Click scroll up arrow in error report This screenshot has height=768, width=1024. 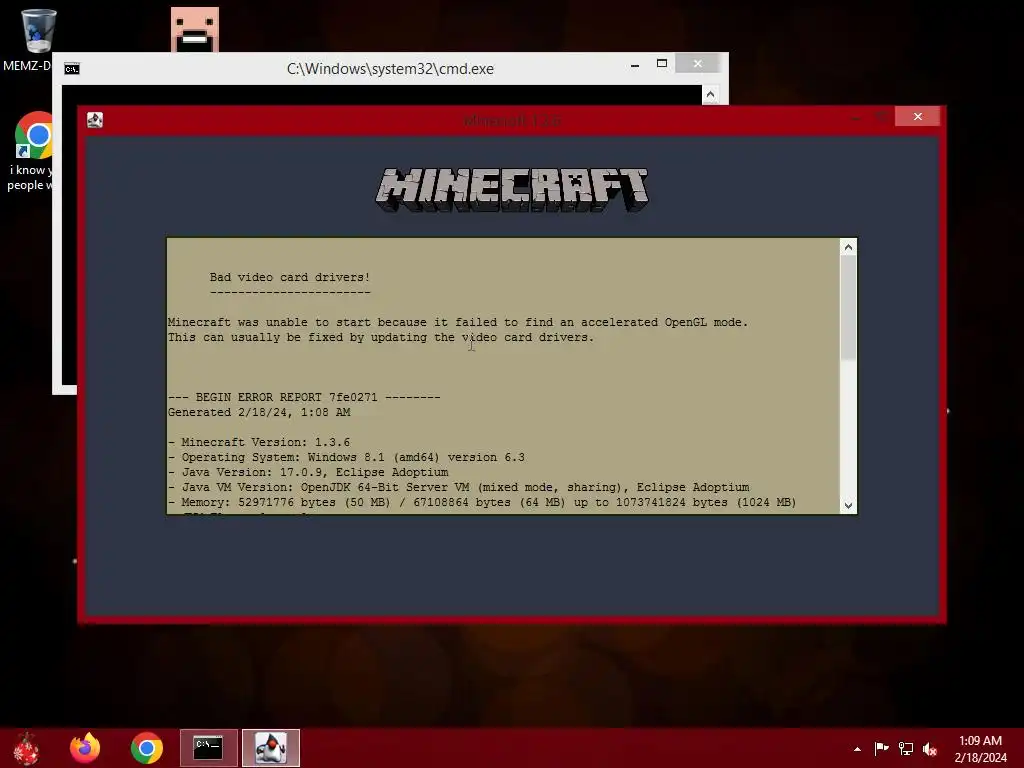848,247
